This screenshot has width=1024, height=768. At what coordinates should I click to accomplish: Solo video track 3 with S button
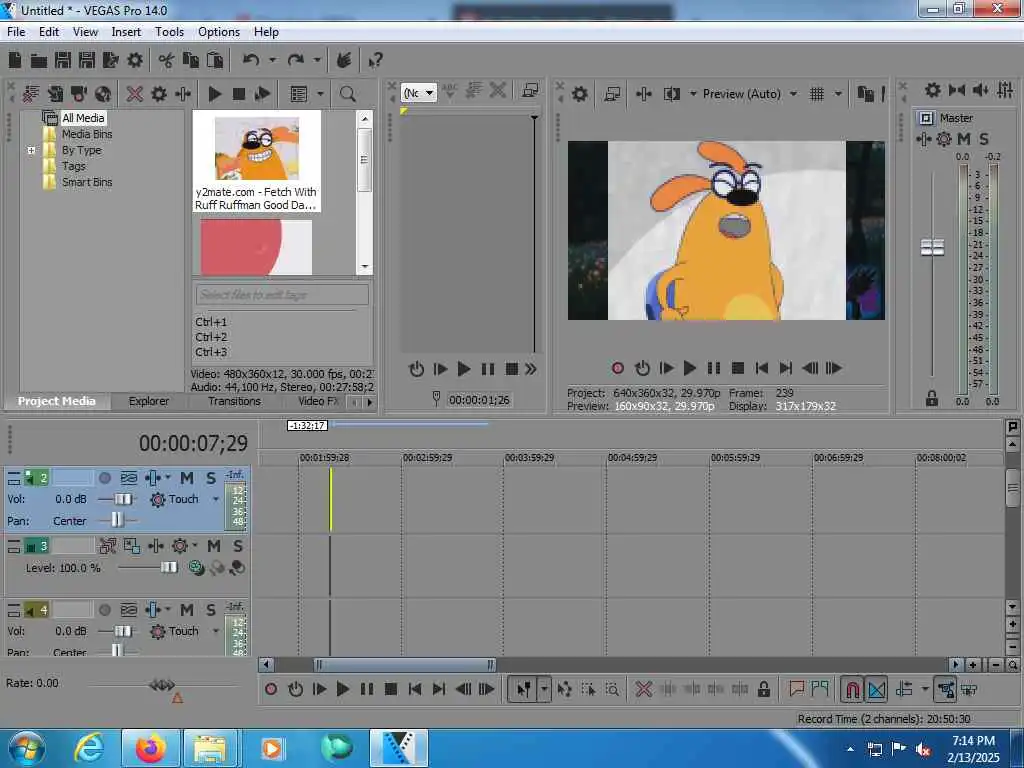pyautogui.click(x=238, y=546)
